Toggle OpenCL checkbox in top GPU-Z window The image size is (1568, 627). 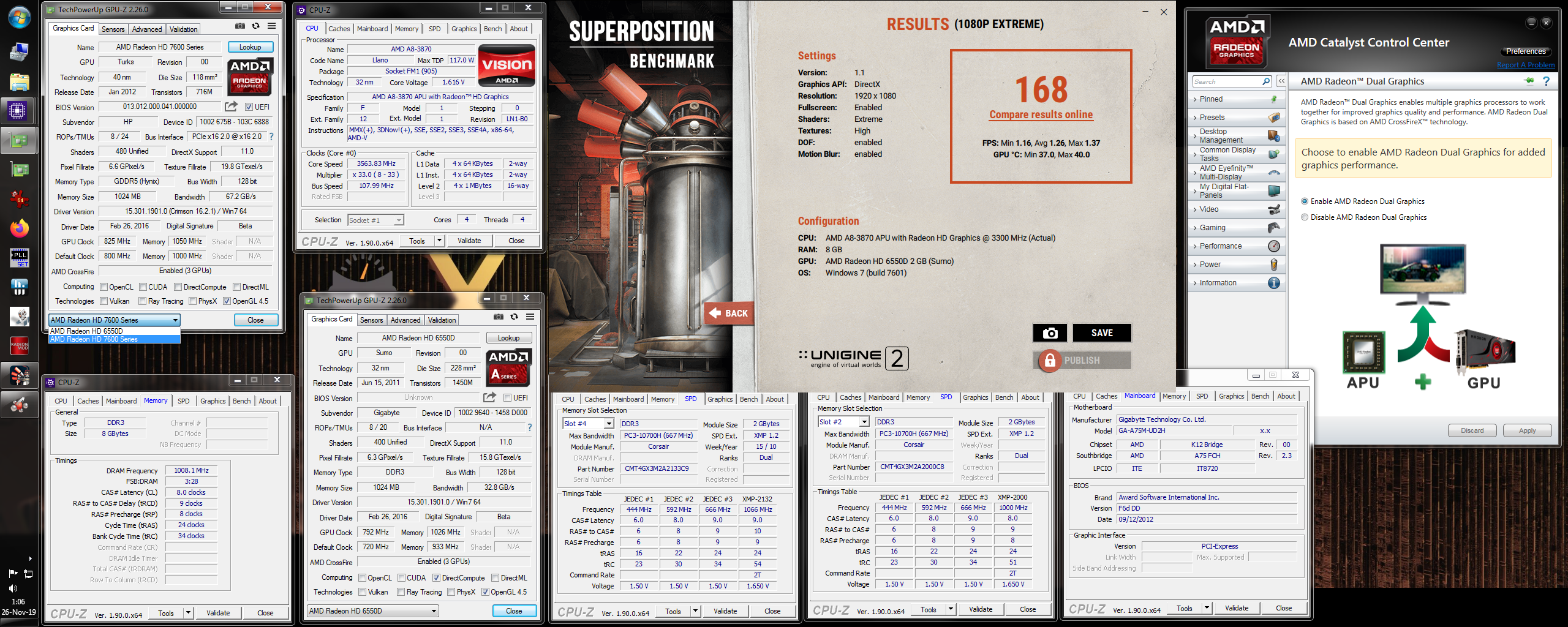(x=104, y=287)
